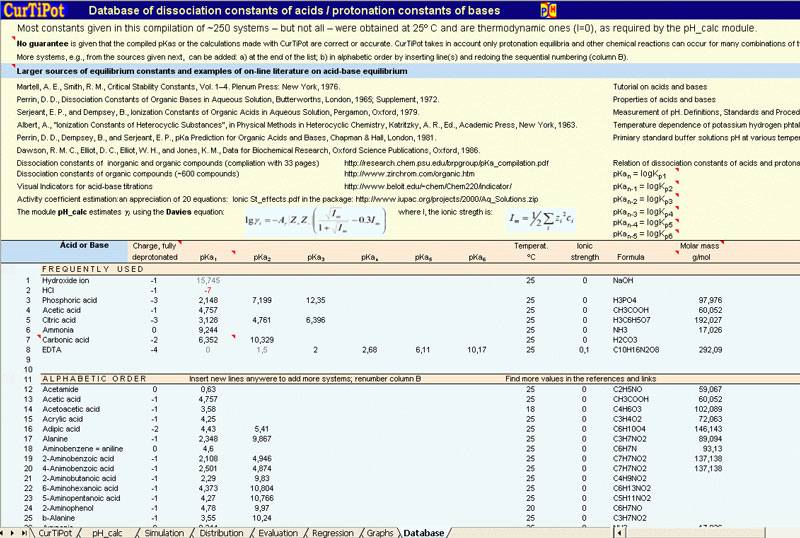Screen dimensions: 800x538
Task: Select the Acetamide row name
Action: pos(60,389)
